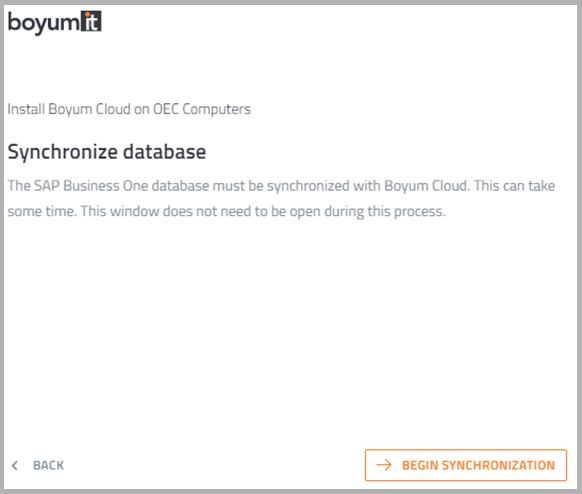582x494 pixels.
Task: Click the word 'Synchronize' in the heading
Action: [x=63, y=152]
